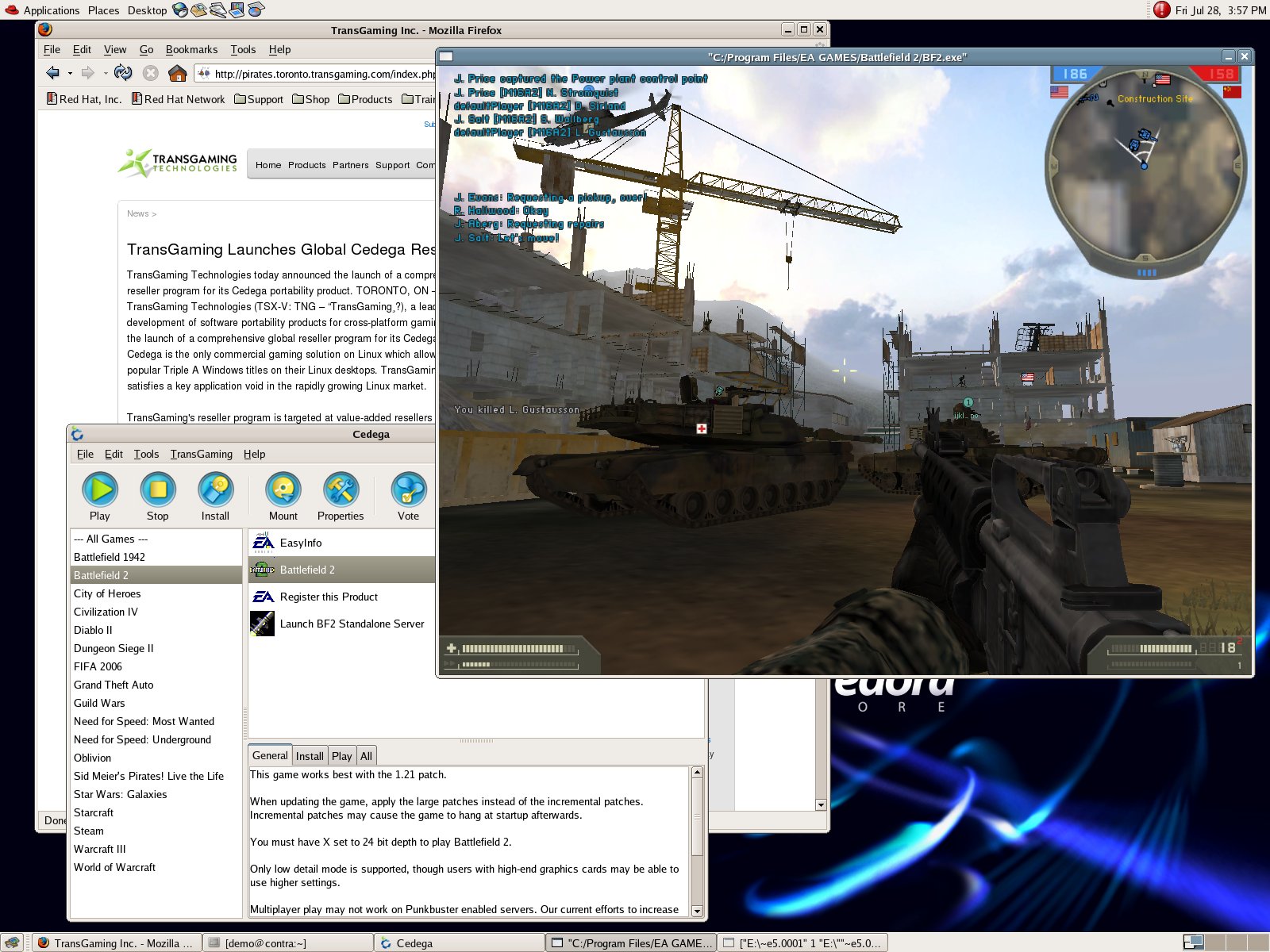The image size is (1270, 952).
Task: Click Partners link on TransGaming site nav
Action: pos(350,165)
